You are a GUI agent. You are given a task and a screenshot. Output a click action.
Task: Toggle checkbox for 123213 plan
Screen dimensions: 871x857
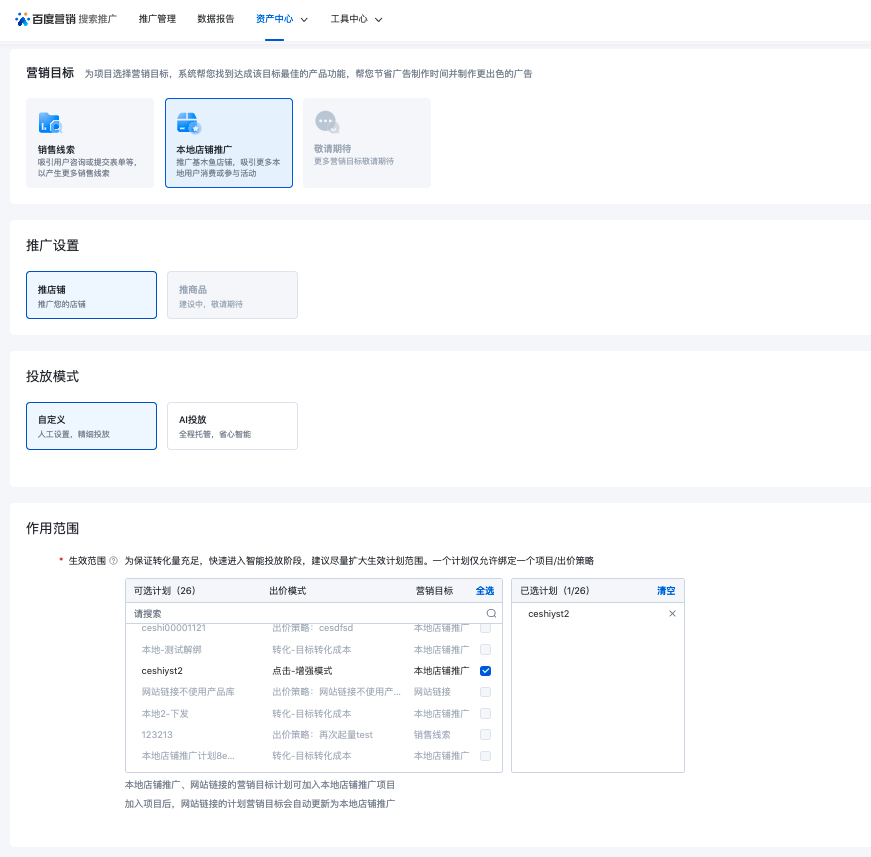click(x=485, y=735)
